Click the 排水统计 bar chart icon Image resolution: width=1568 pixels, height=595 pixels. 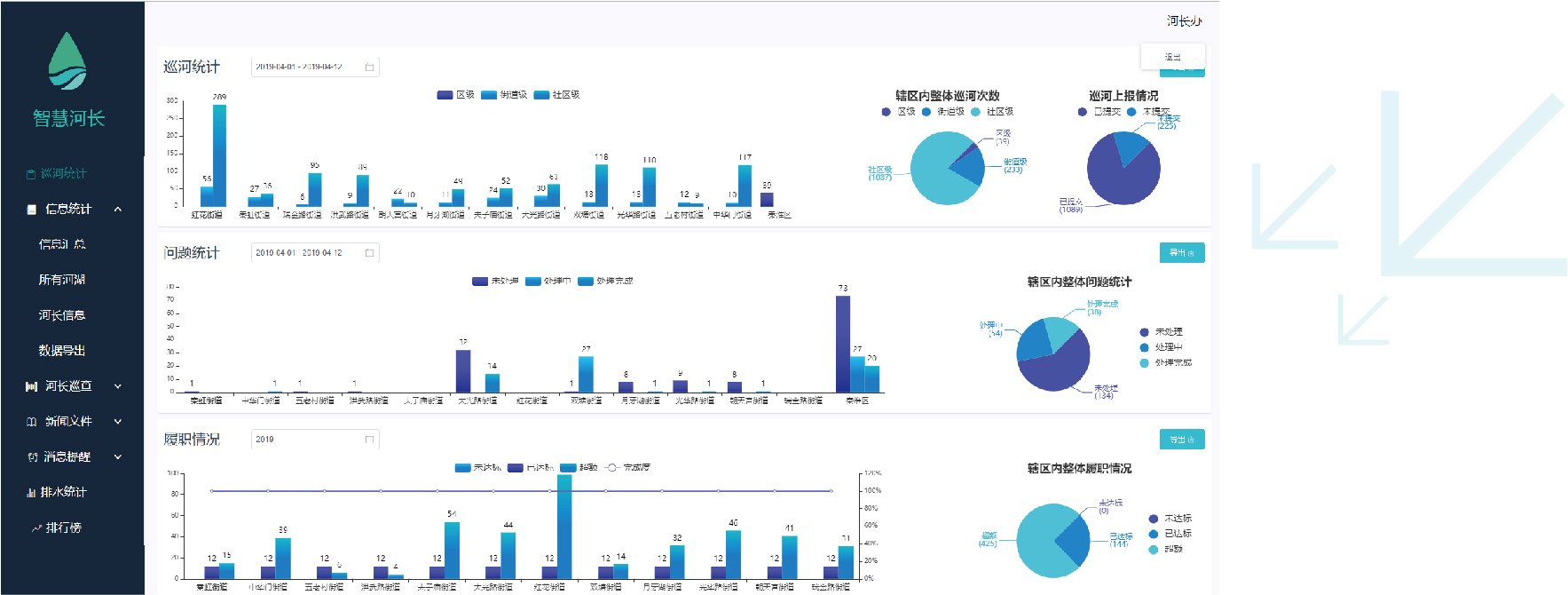click(32, 492)
